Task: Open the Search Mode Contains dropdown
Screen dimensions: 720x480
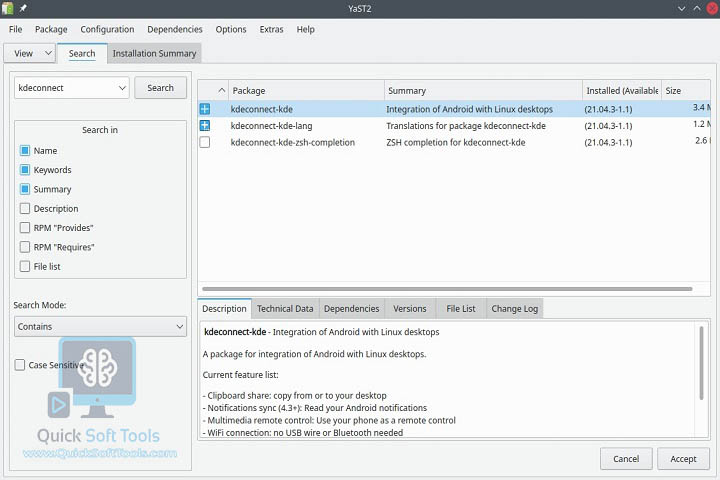Action: (x=100, y=327)
